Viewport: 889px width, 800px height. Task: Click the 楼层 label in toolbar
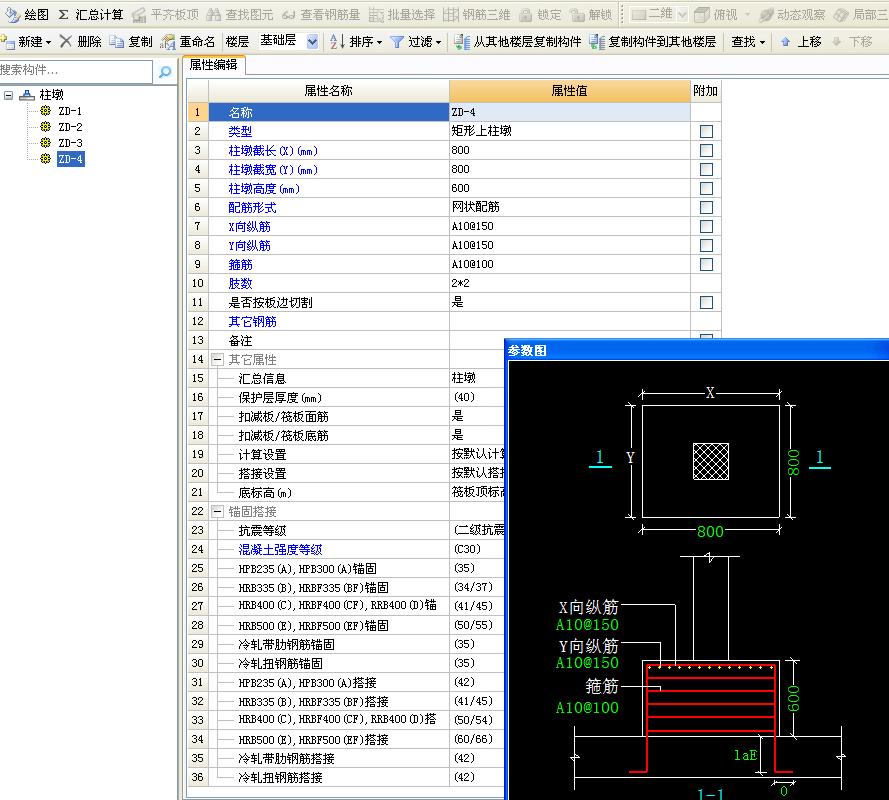coord(237,41)
